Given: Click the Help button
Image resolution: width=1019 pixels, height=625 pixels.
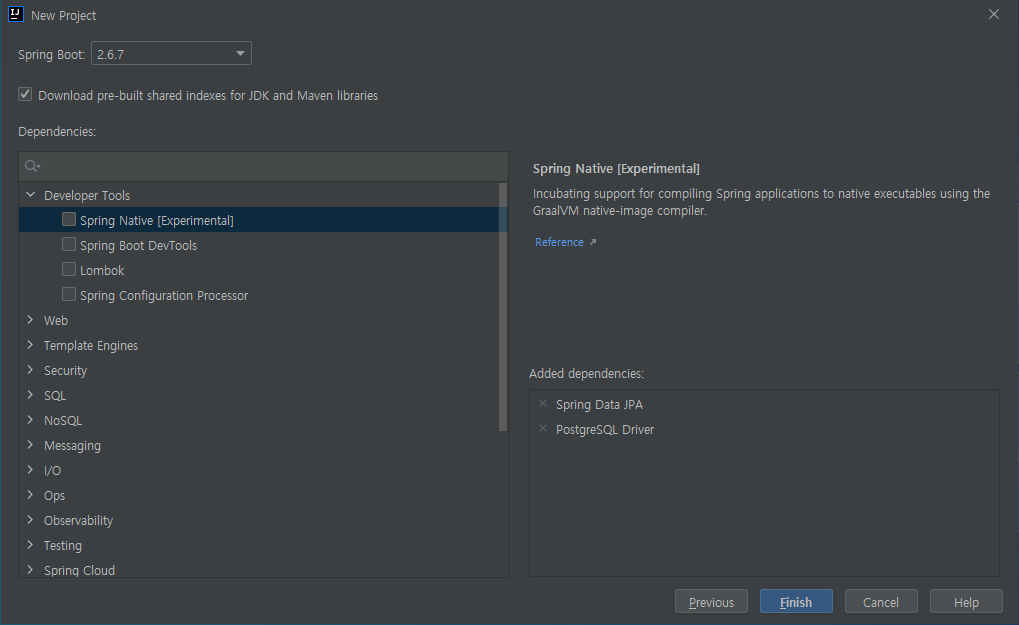Looking at the screenshot, I should click(x=966, y=602).
